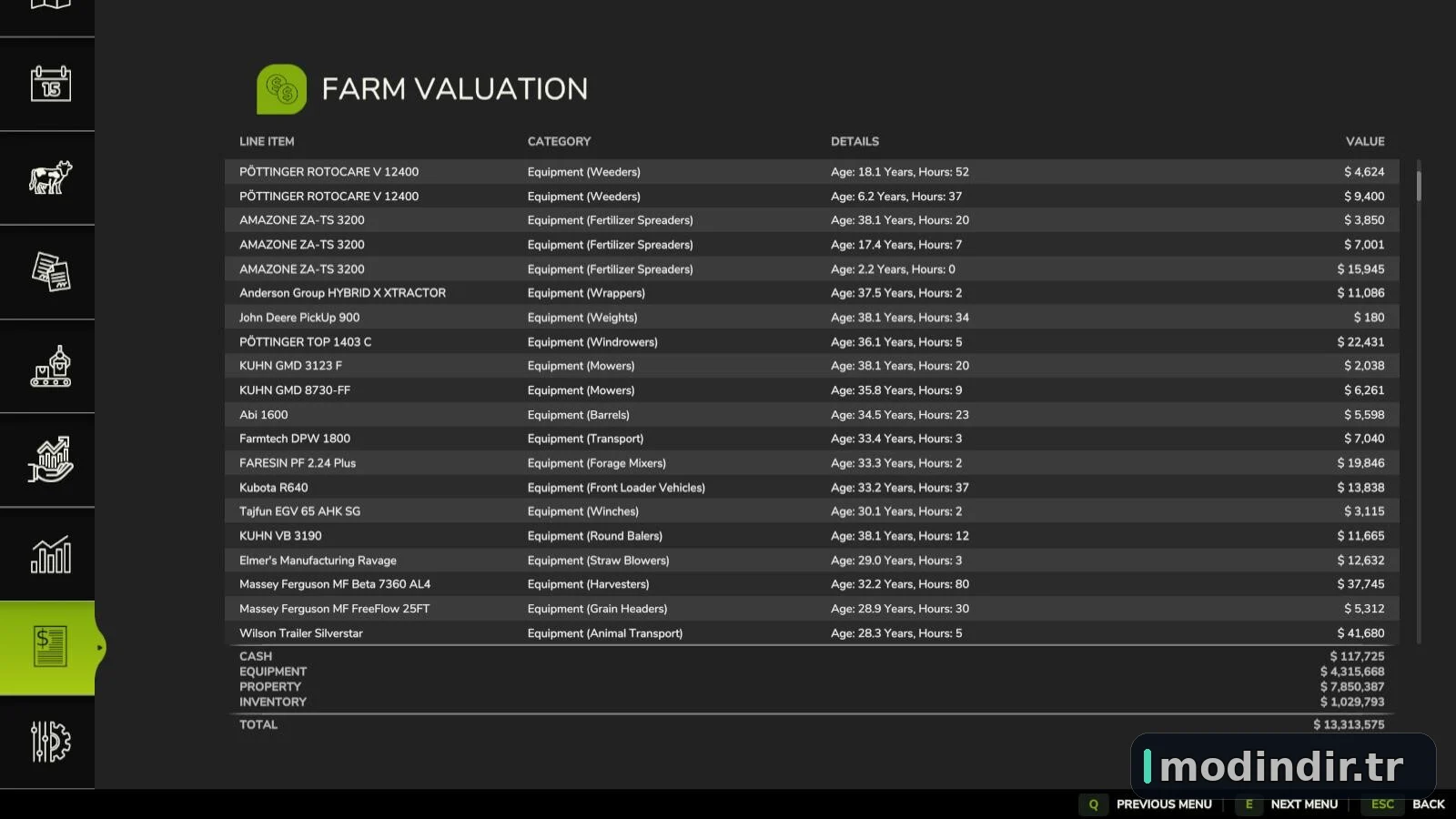Click the Equipment (Harvesters) category cell
The height and width of the screenshot is (819, 1456).
point(588,584)
